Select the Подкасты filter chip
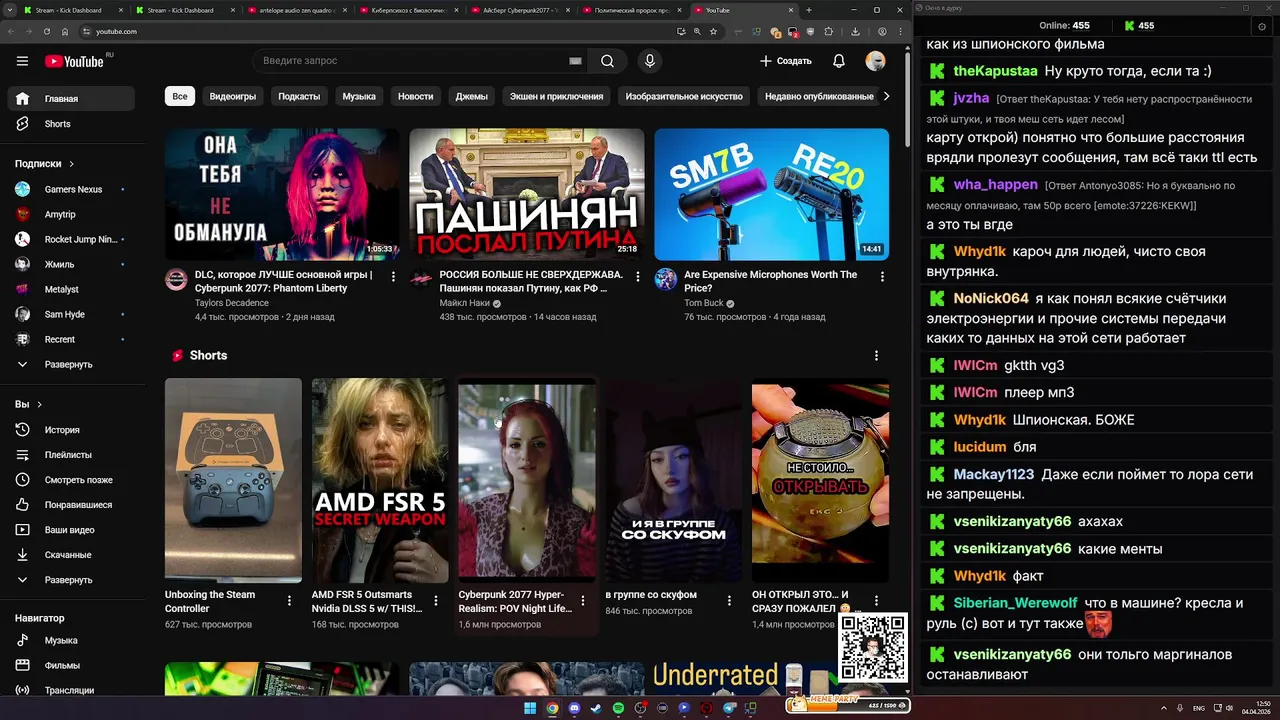 299,97
